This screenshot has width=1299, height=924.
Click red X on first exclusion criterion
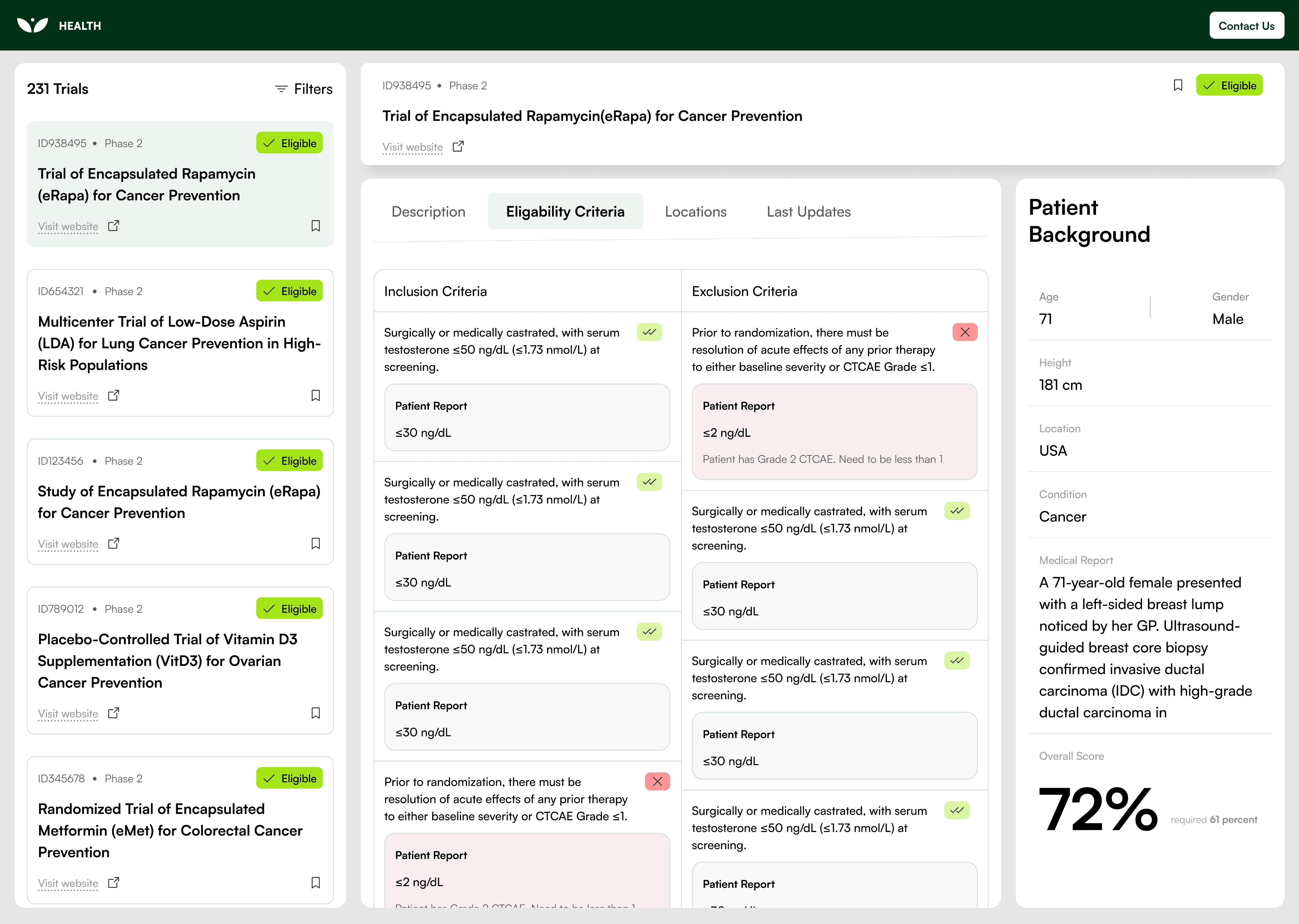[x=965, y=332]
